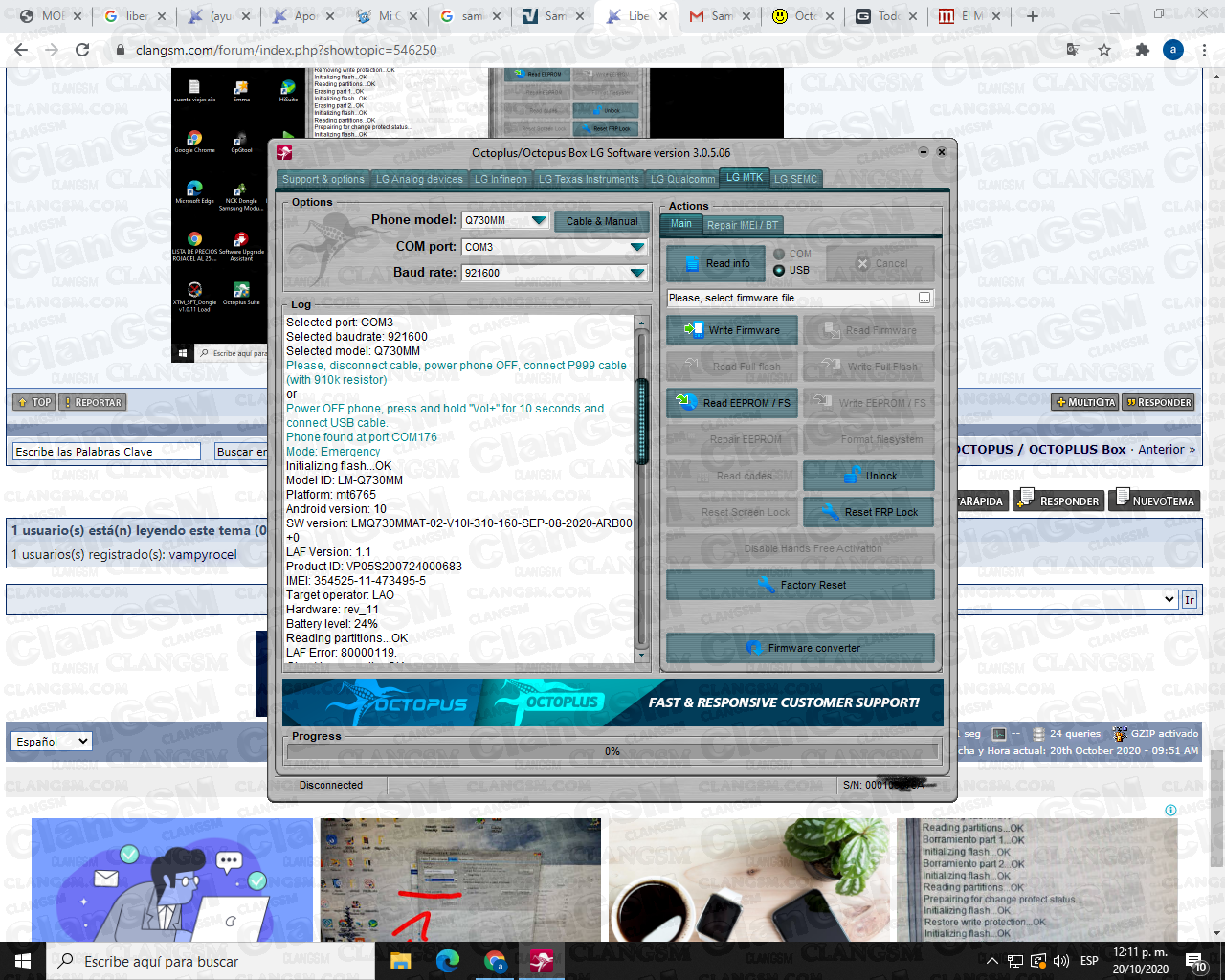Open a new browser tab
Image resolution: width=1225 pixels, height=980 pixels.
1032,16
